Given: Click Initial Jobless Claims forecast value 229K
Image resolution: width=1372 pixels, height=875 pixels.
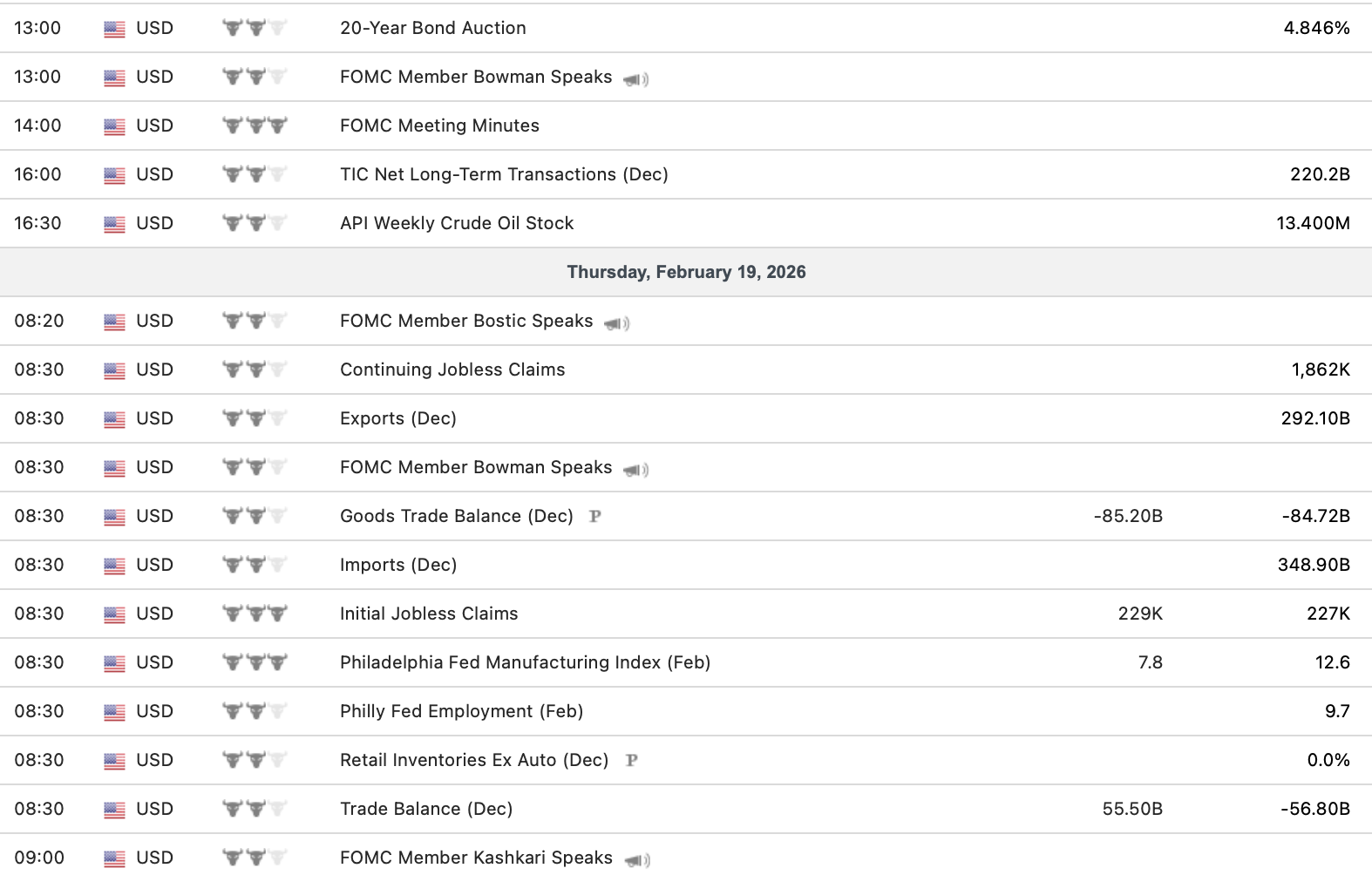Looking at the screenshot, I should click(x=1140, y=614).
